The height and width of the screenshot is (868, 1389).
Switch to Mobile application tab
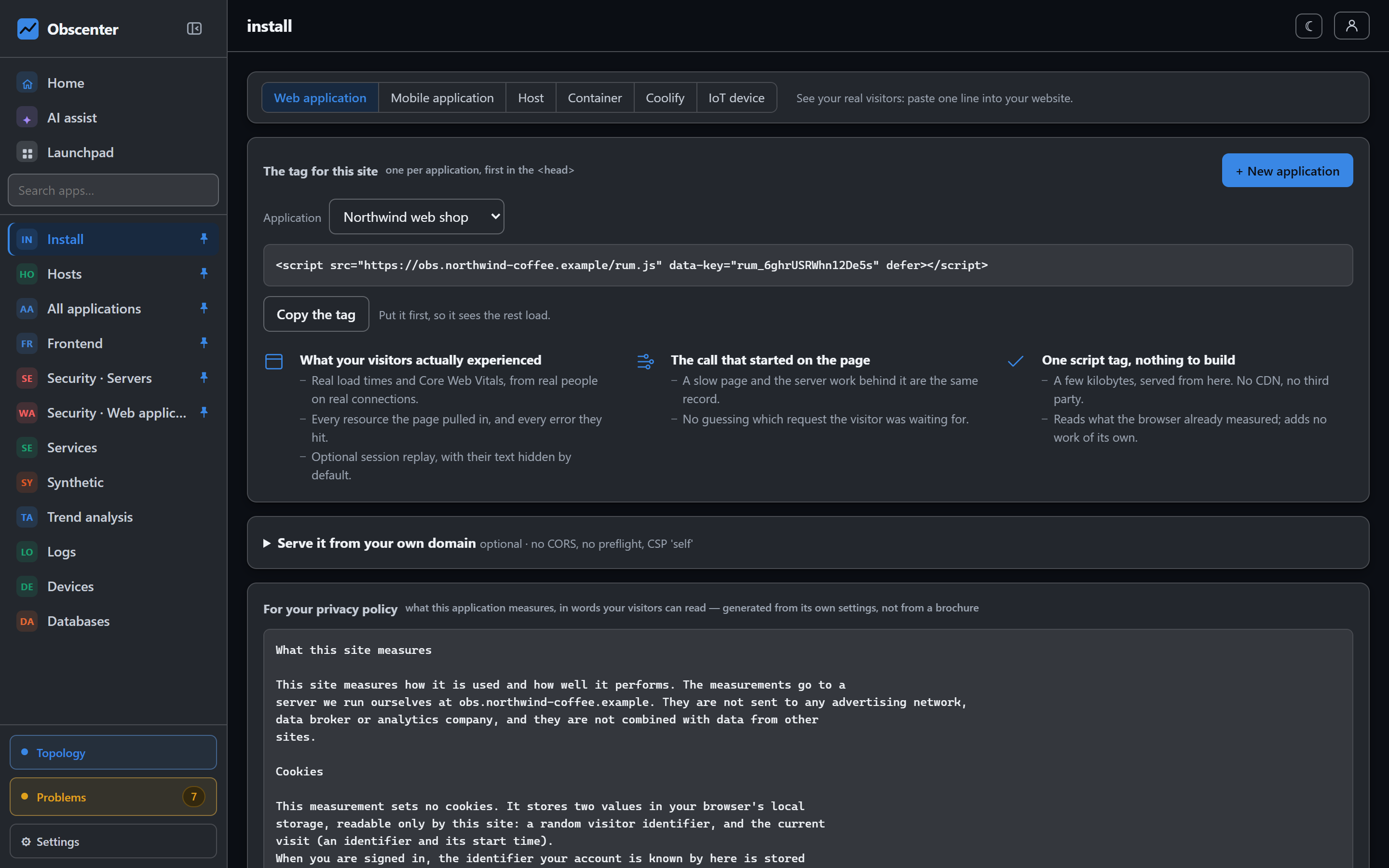point(442,97)
